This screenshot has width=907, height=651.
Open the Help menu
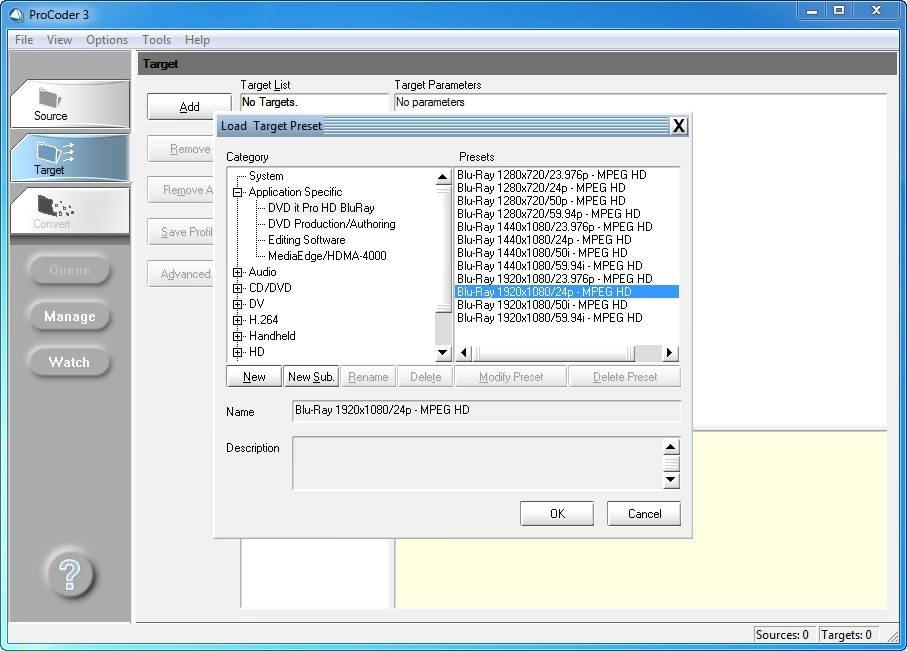coord(197,40)
